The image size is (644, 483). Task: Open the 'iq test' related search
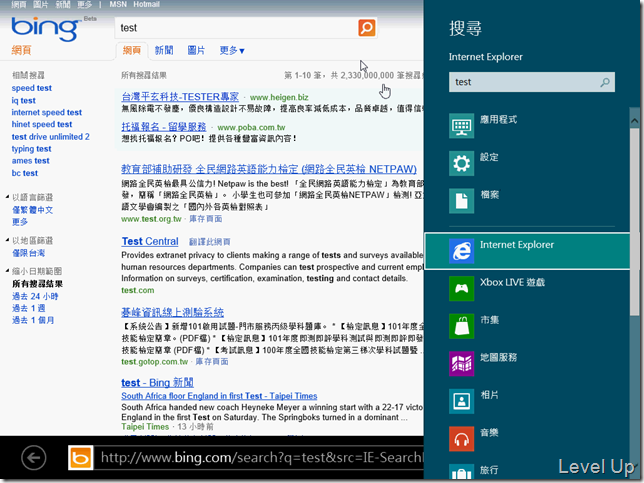(x=23, y=101)
